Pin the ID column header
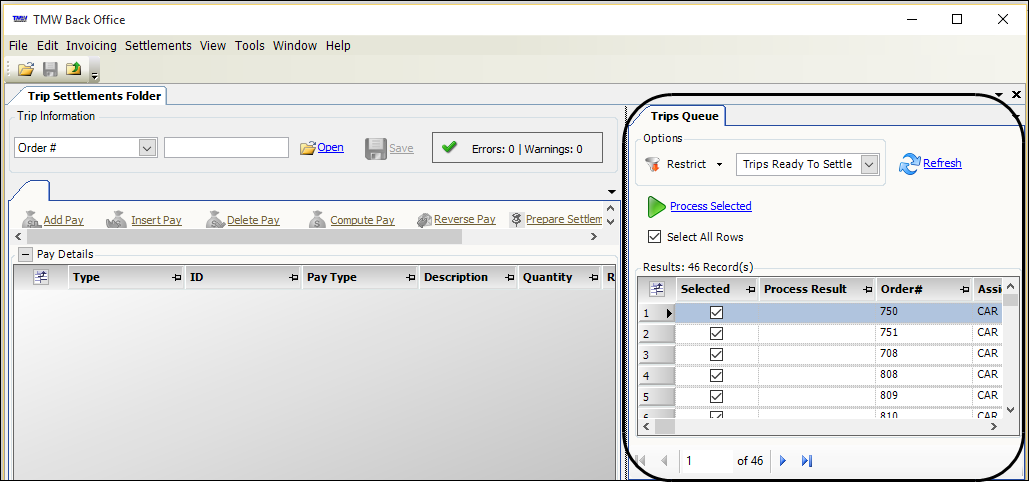 click(x=293, y=278)
